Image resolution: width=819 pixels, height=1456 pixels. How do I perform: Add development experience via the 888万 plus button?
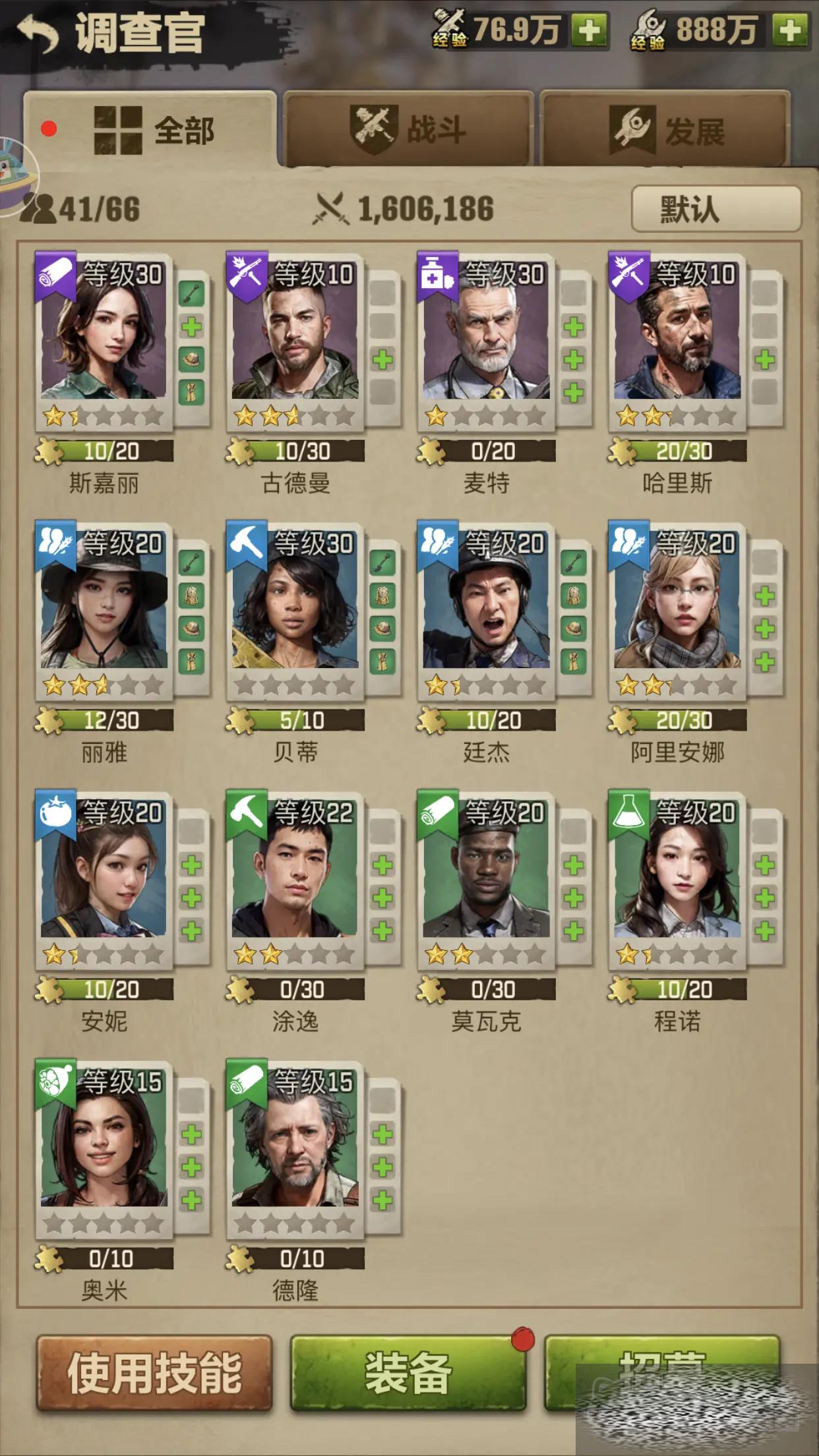789,30
